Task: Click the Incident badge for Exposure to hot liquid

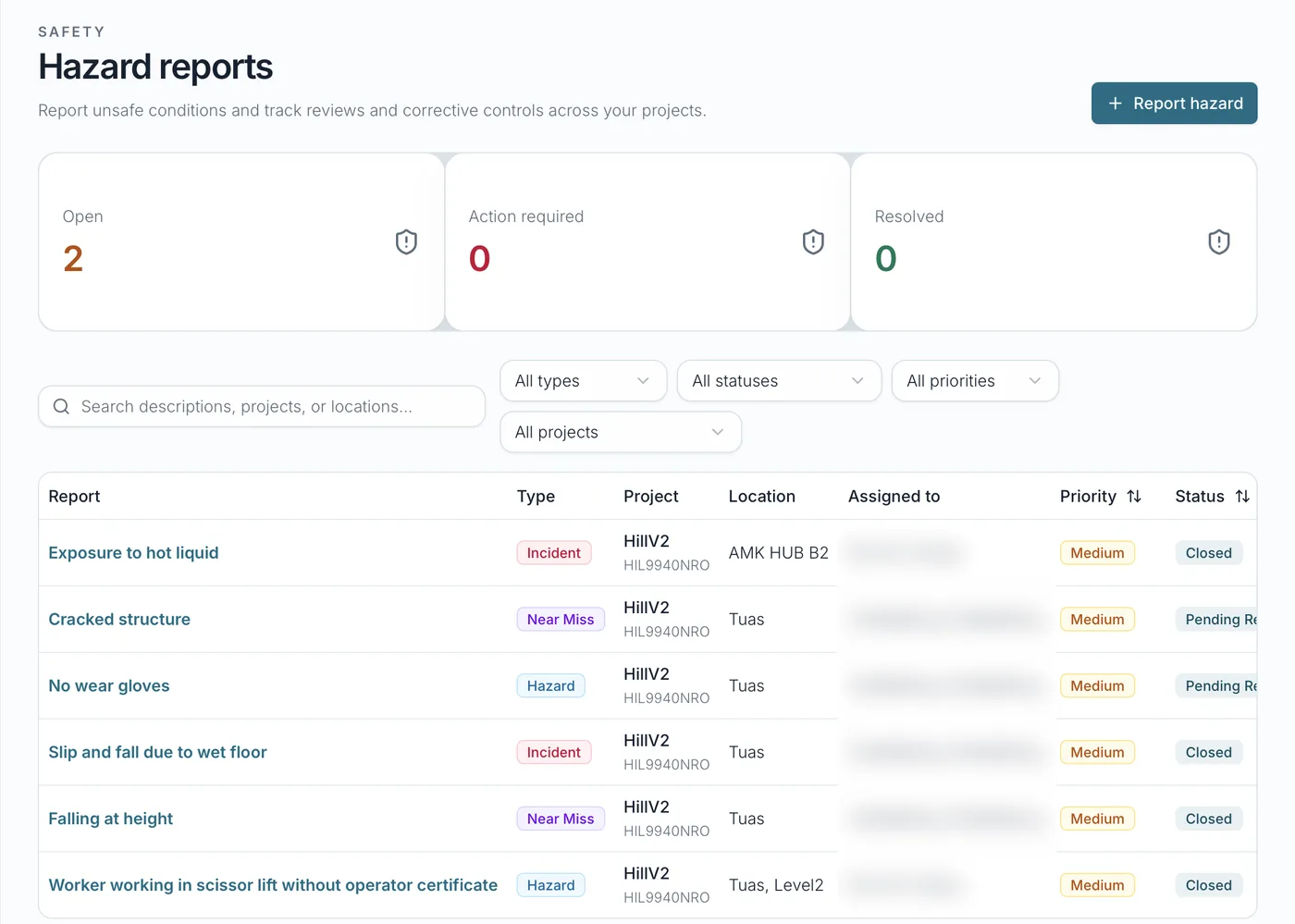Action: (x=554, y=553)
